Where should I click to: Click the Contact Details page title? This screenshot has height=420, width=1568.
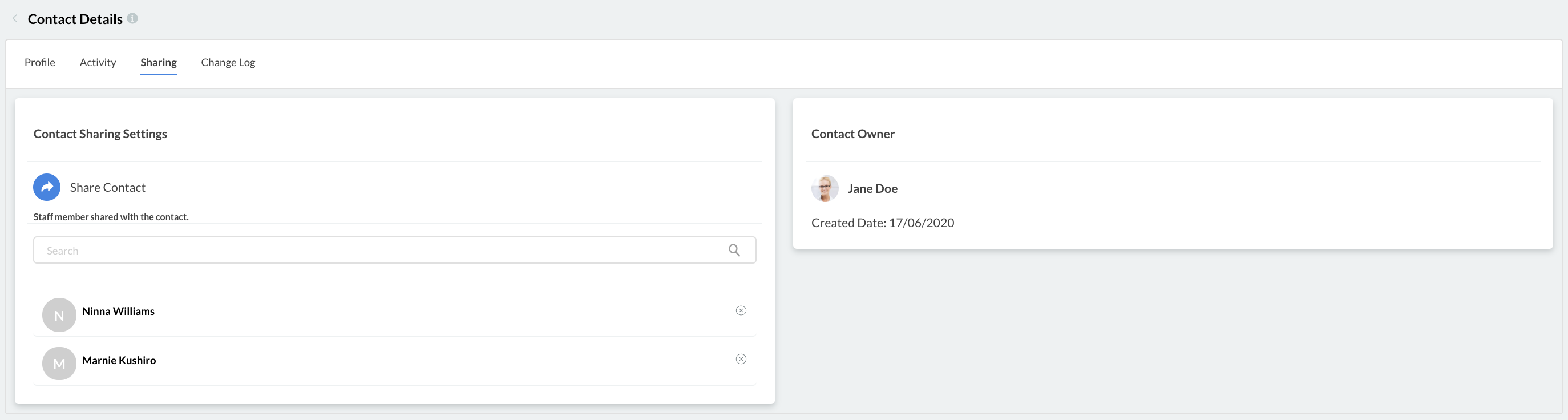75,19
